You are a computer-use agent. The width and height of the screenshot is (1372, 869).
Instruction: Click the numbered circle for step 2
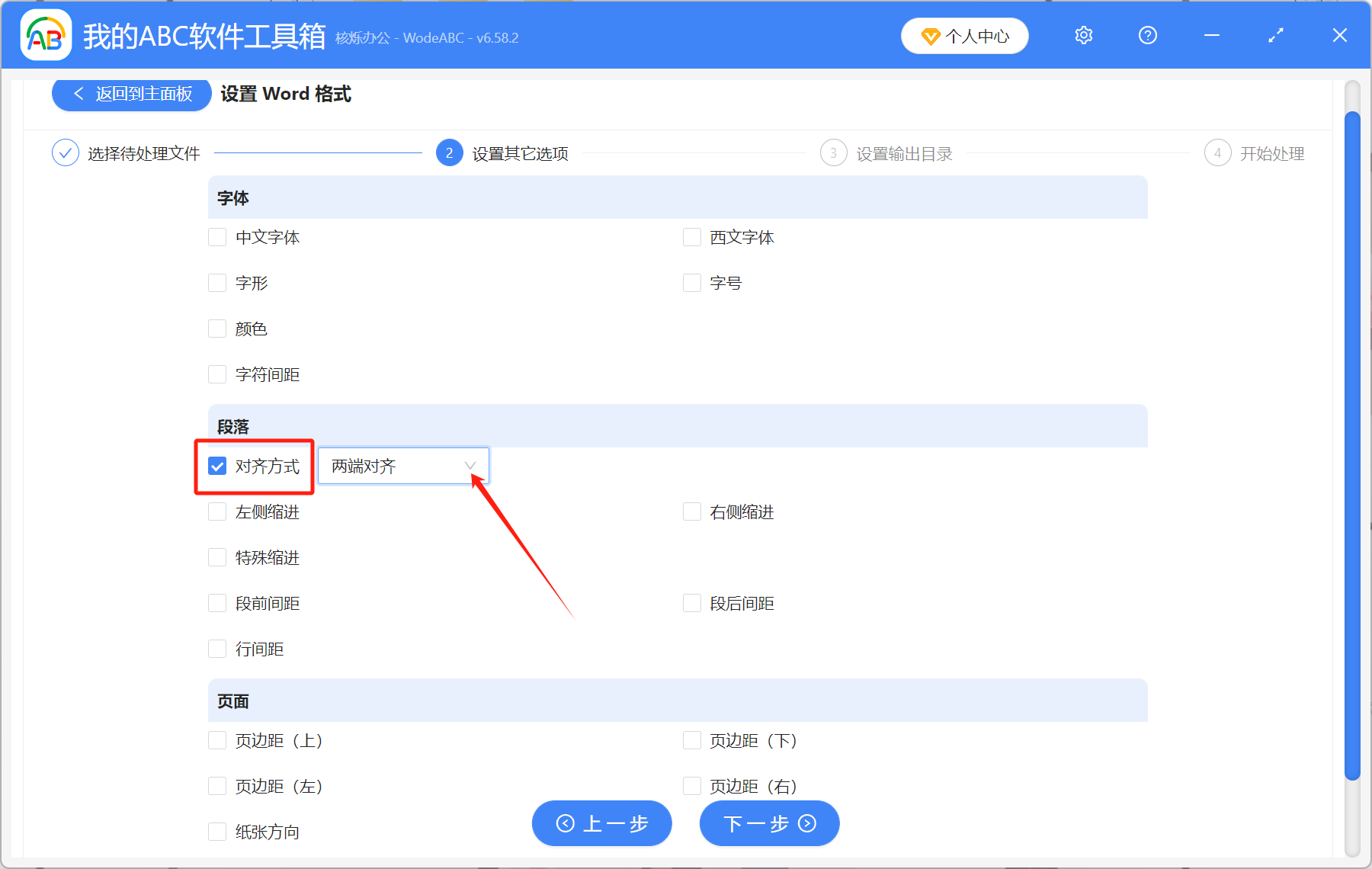point(449,152)
